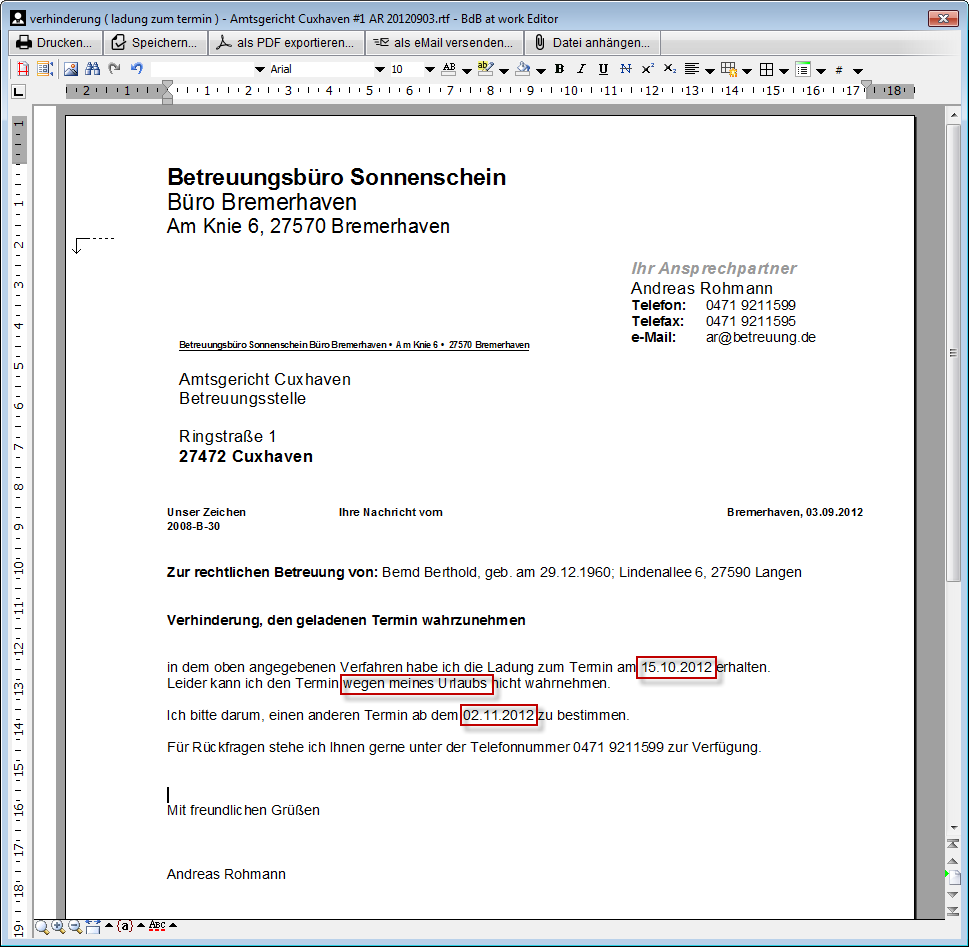Toggle italic formatting
The width and height of the screenshot is (969, 947).
click(x=581, y=69)
